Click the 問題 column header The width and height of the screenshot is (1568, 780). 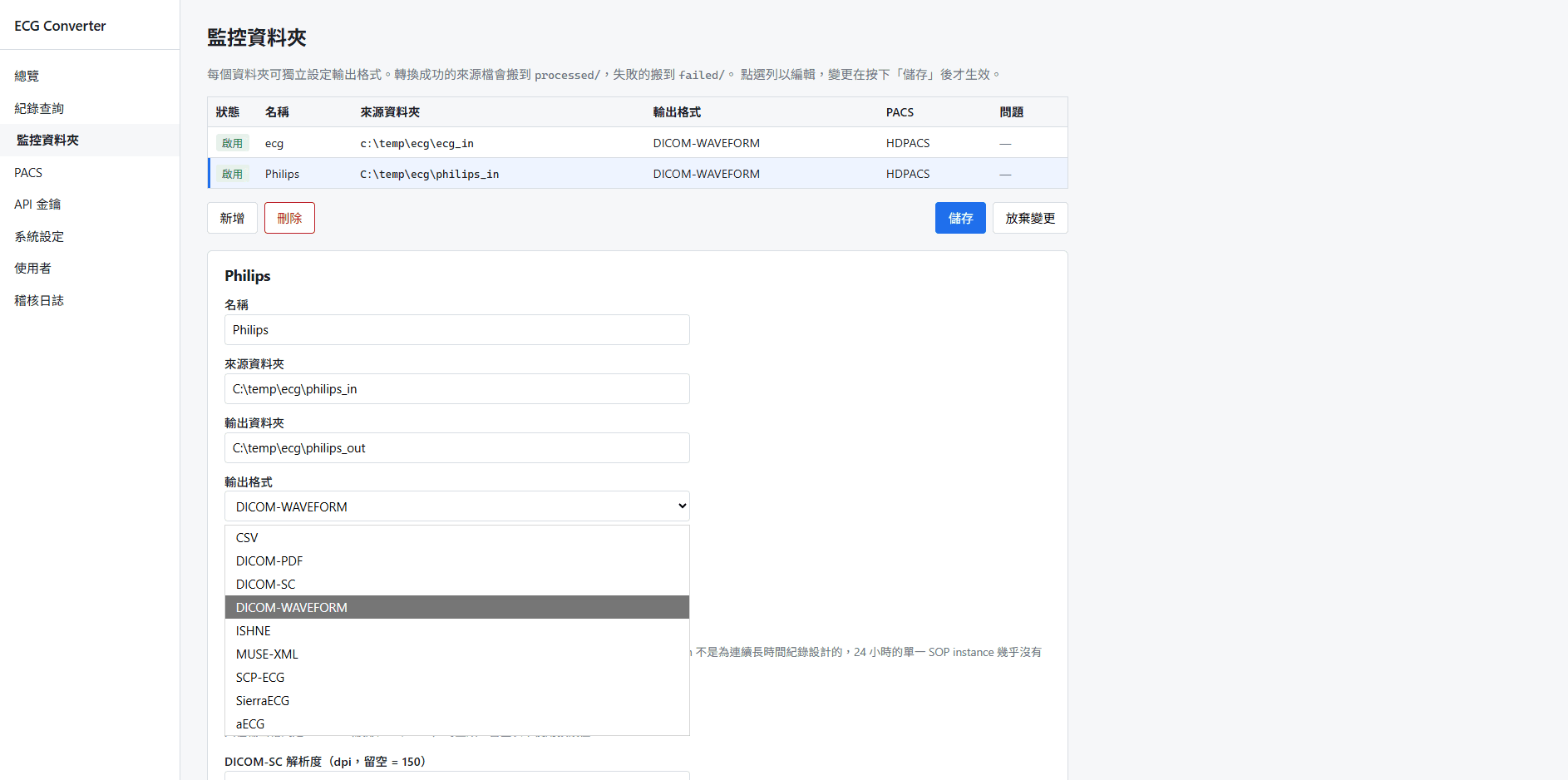click(1012, 112)
